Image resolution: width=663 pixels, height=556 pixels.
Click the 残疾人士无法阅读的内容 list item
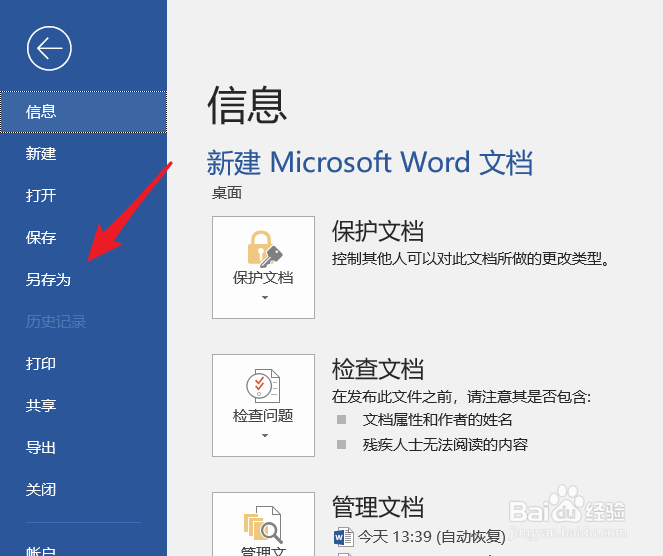(x=445, y=445)
